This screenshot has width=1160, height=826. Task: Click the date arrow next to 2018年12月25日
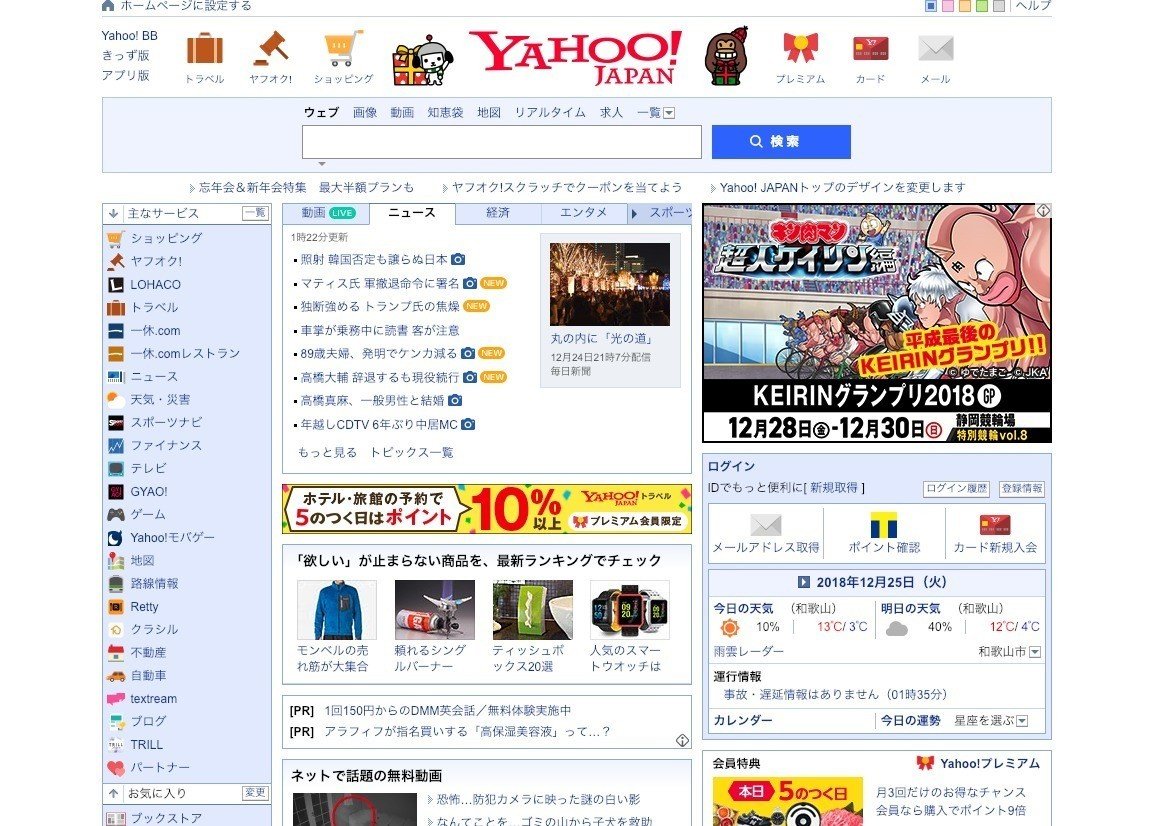point(803,582)
